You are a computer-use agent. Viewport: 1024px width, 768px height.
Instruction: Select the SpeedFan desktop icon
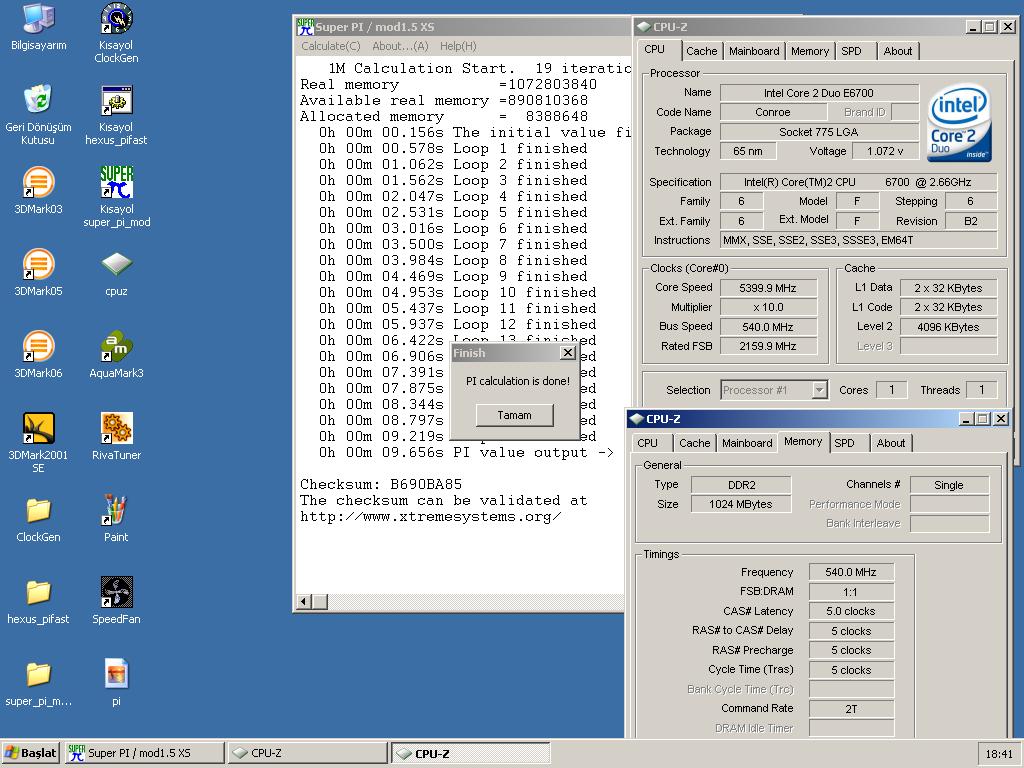[116, 600]
